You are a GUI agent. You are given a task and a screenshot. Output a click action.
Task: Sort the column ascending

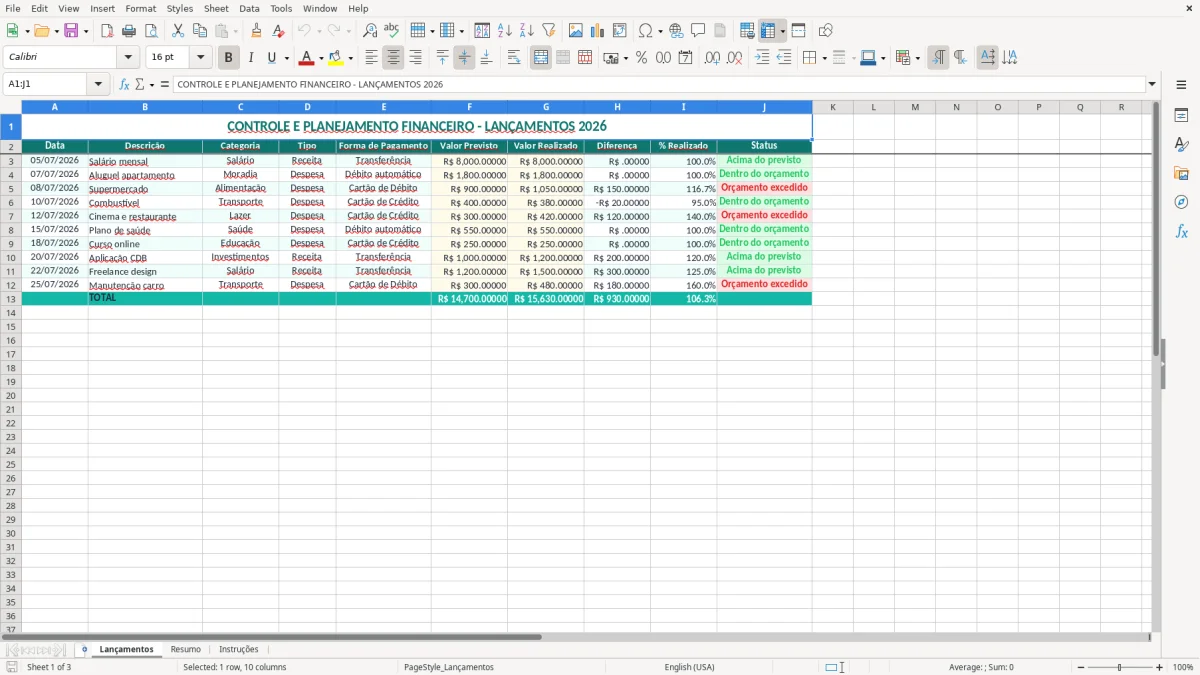coord(504,31)
